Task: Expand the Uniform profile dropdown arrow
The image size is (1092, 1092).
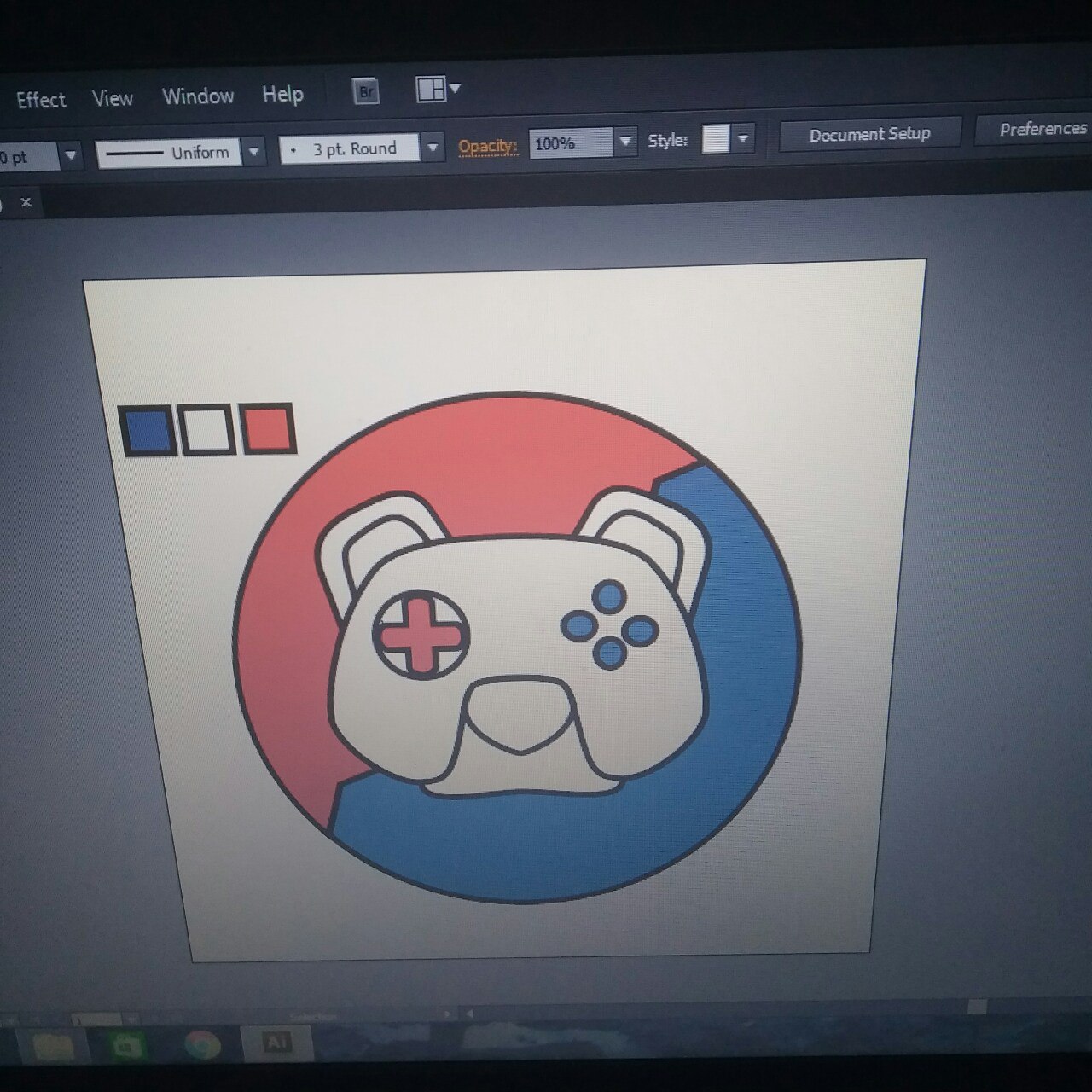Action: point(254,152)
